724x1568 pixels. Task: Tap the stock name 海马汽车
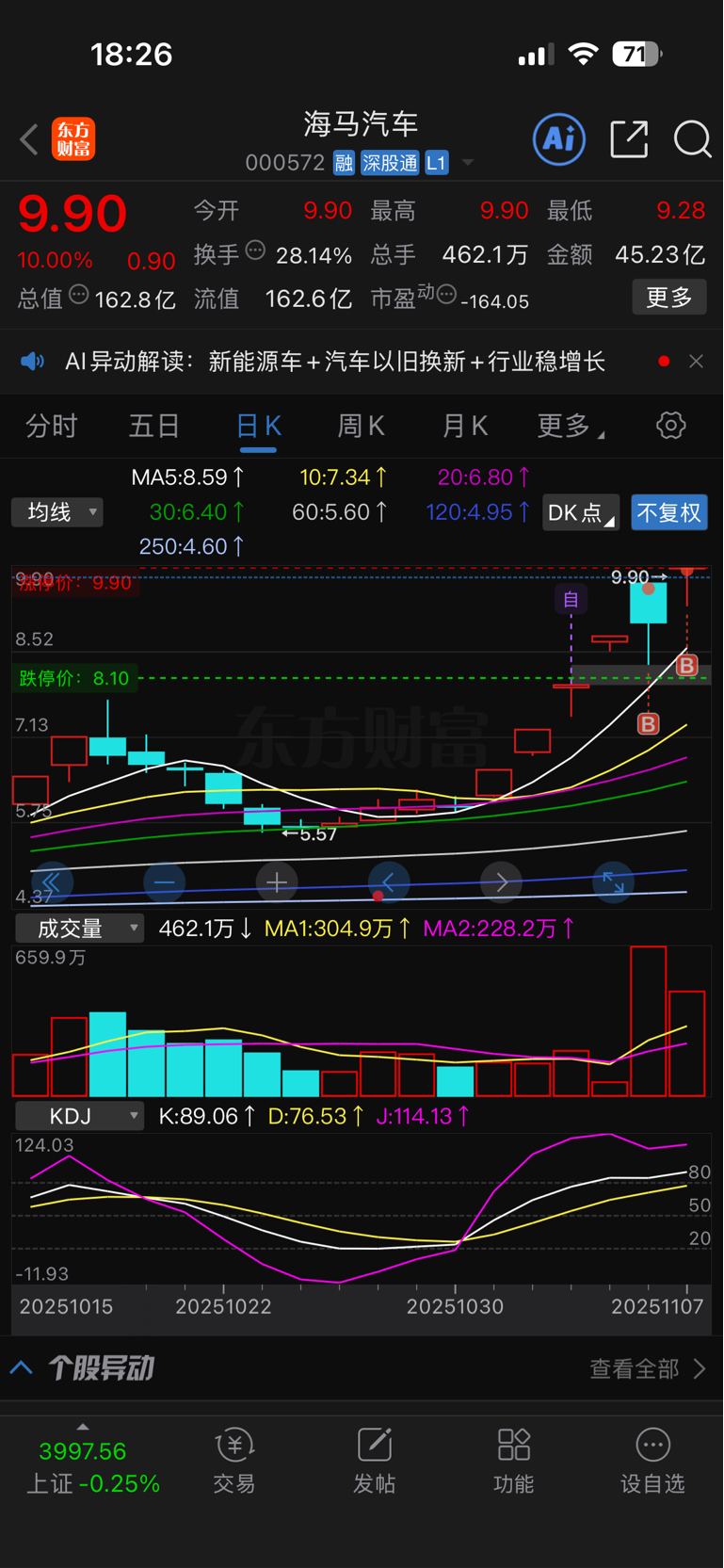pos(361,124)
